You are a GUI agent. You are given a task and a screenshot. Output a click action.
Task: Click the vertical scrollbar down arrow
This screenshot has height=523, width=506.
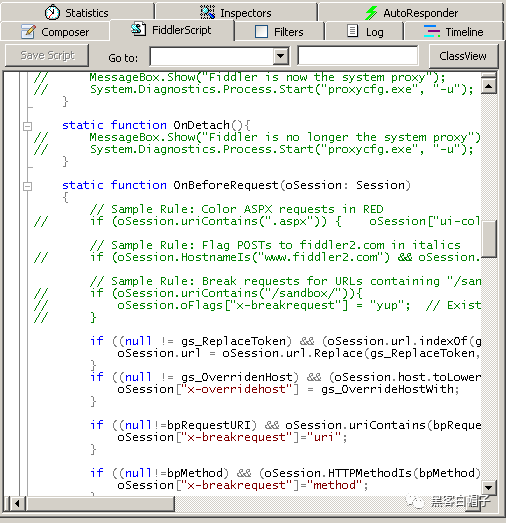click(x=489, y=488)
